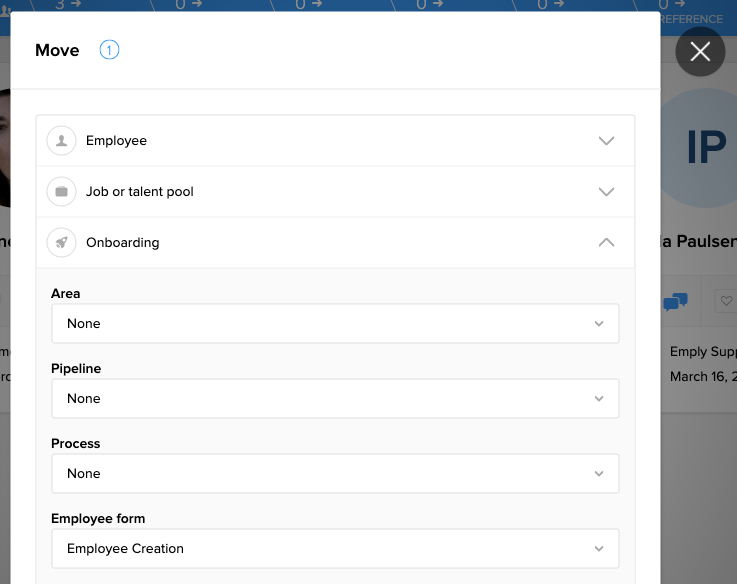Select the Employee accordion label
Viewport: 737px width, 584px height.
(x=116, y=141)
